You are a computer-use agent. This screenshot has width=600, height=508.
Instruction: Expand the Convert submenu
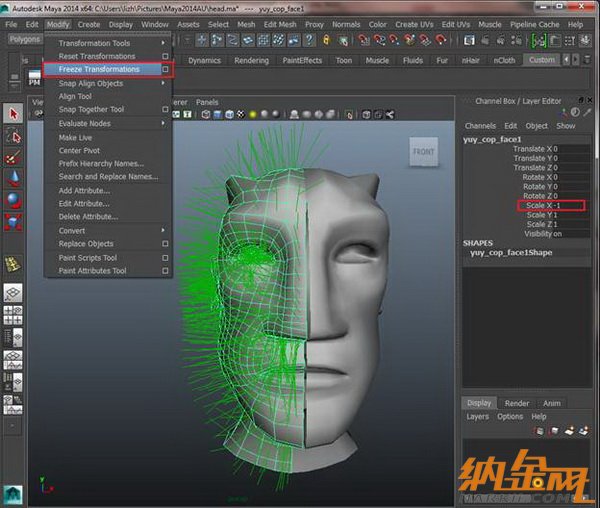163,230
